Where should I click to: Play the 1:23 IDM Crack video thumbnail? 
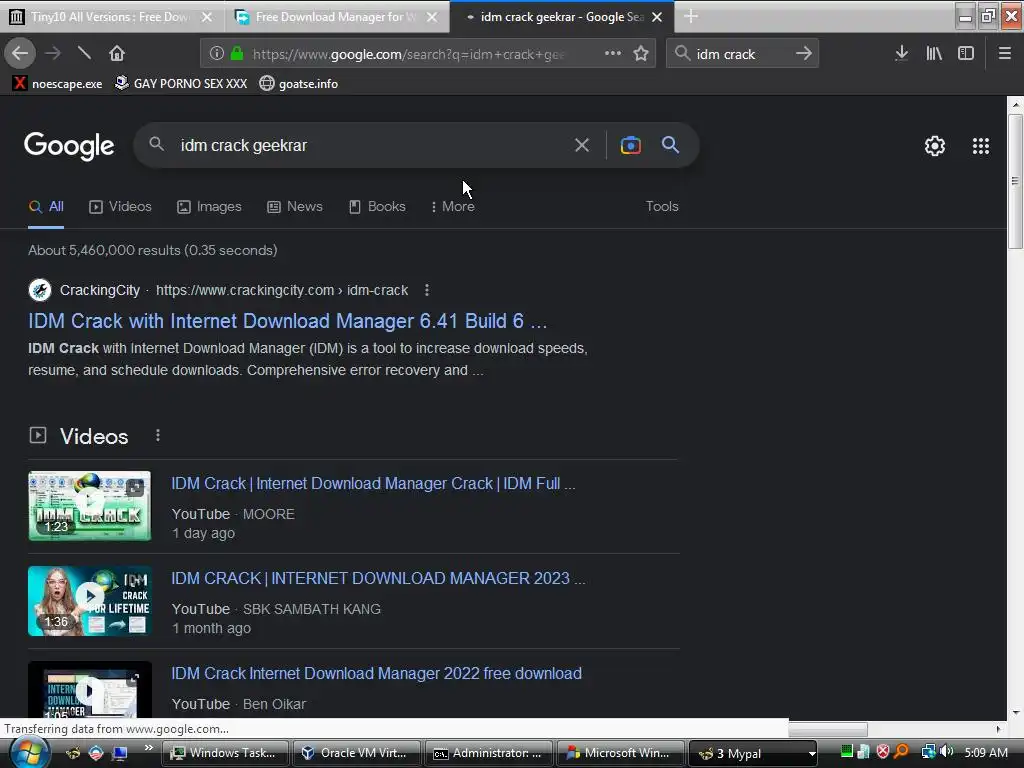(x=89, y=505)
